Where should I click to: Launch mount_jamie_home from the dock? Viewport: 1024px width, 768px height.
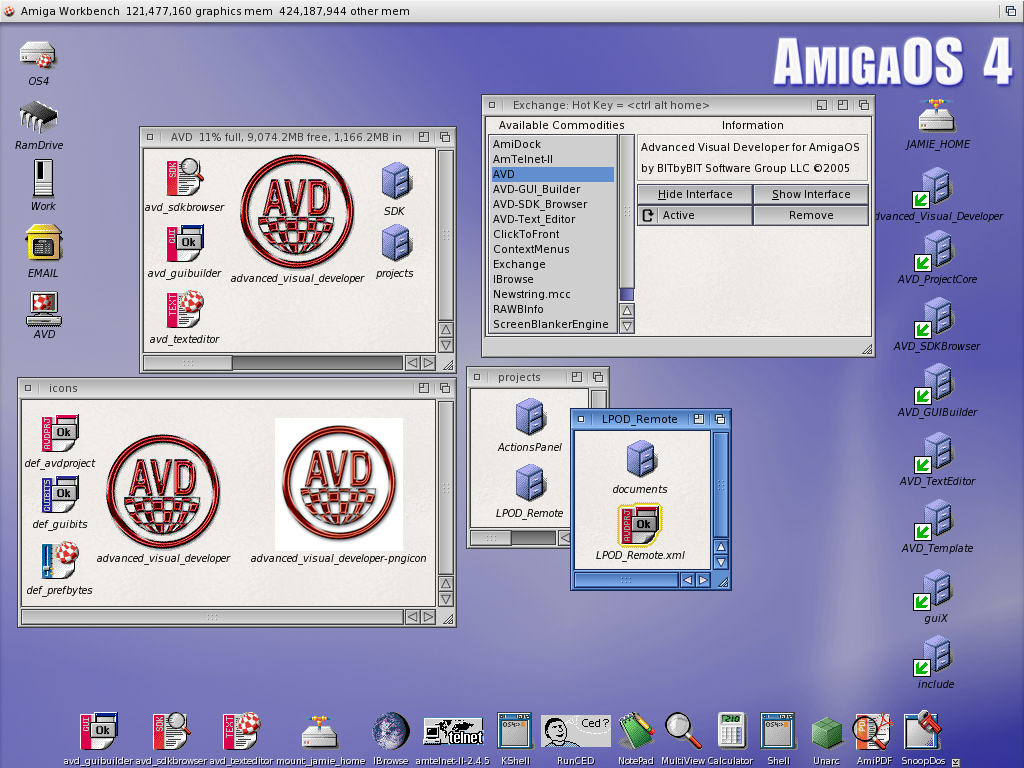tap(319, 732)
